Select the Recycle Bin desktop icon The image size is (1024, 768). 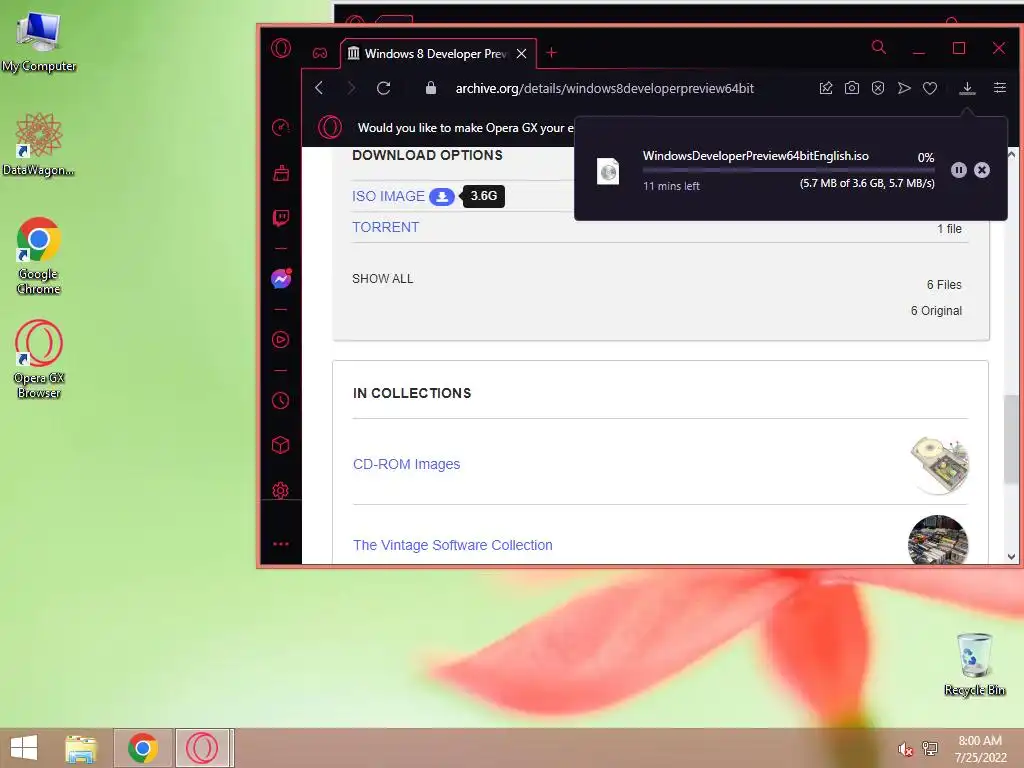(975, 664)
